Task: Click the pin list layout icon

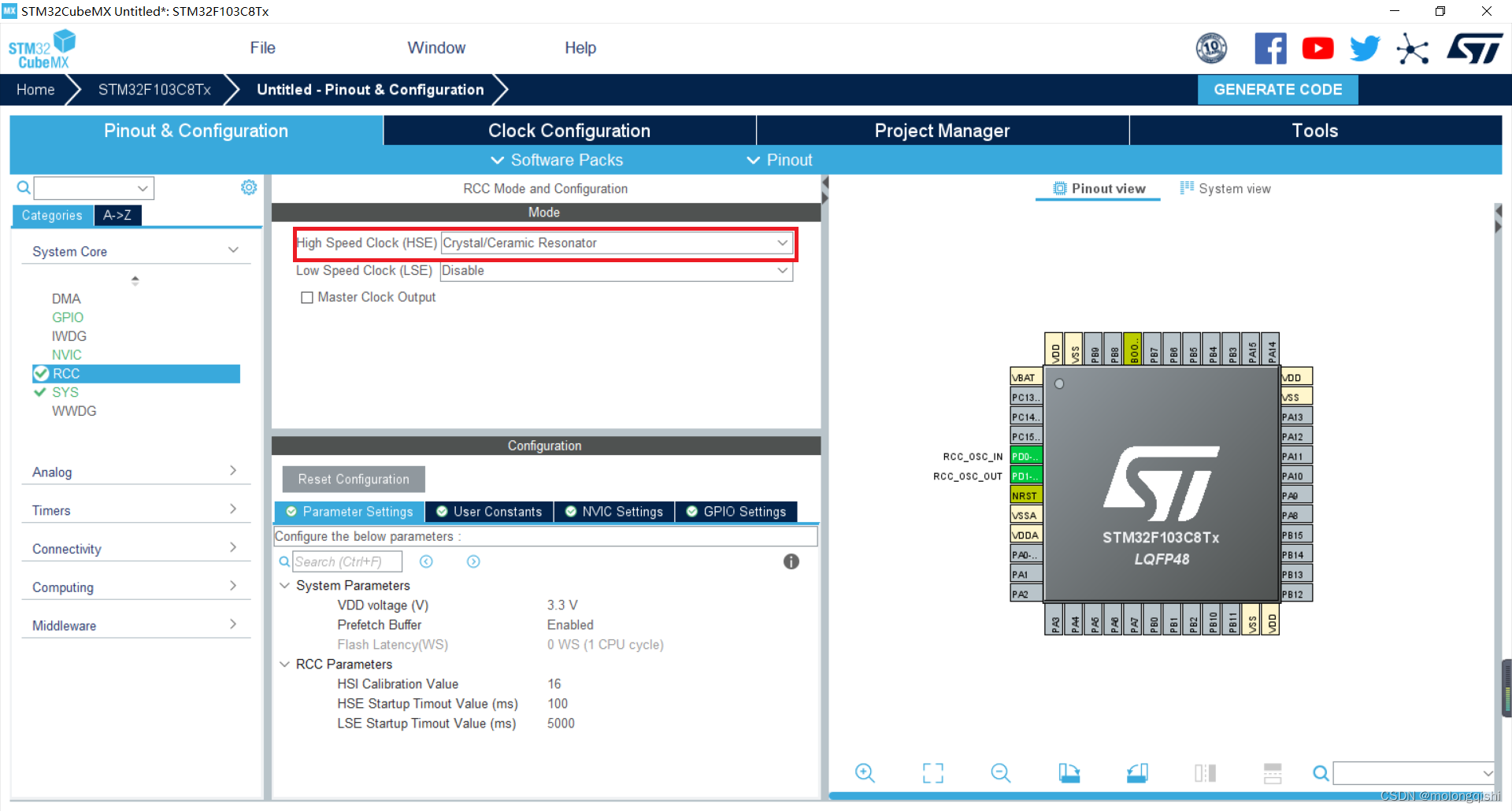Action: point(1273,773)
